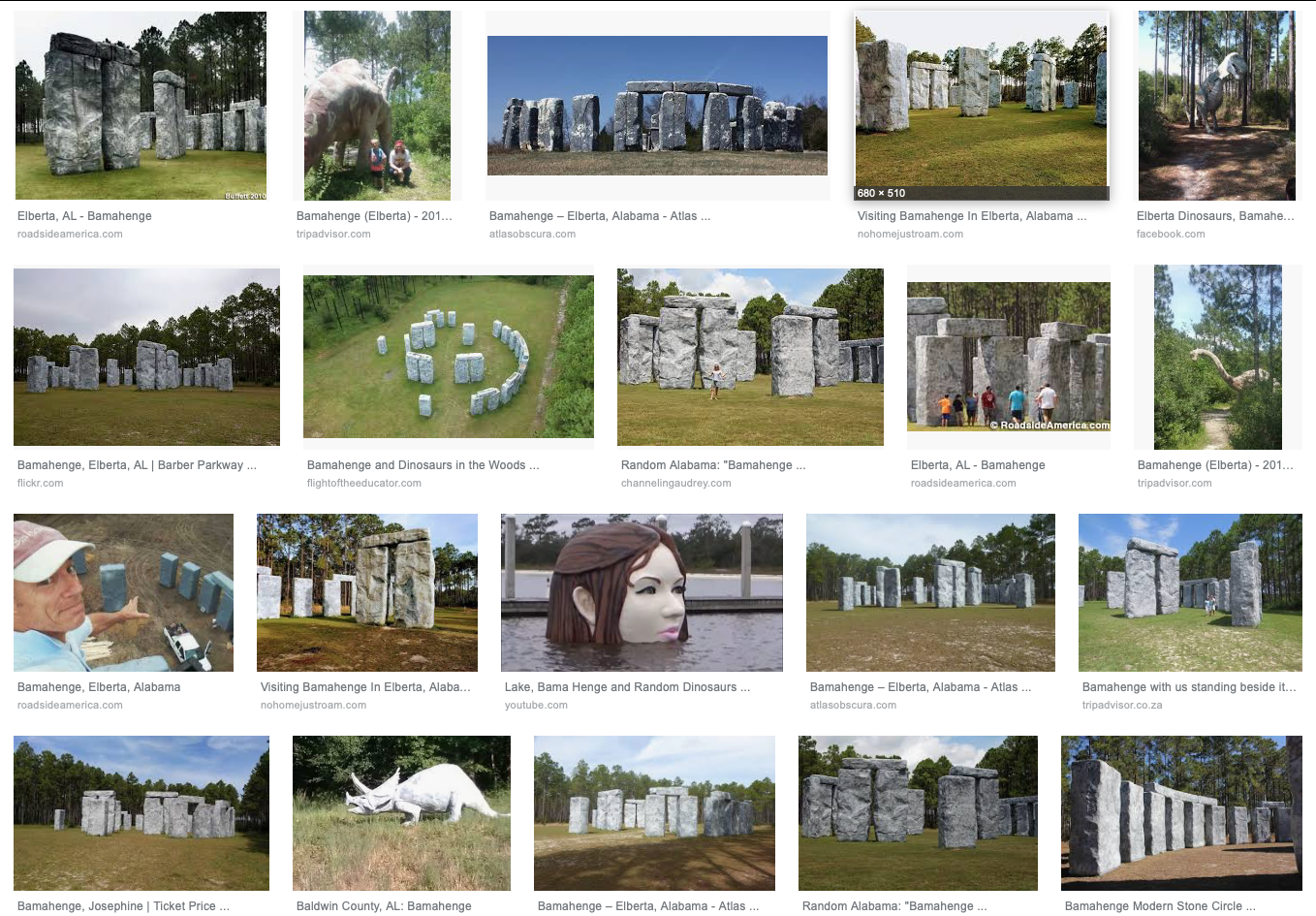Screen dimensions: 1316x916
Task: Open 'Bamahenge, Josephine | Ticket Price' title
Action: (123, 906)
